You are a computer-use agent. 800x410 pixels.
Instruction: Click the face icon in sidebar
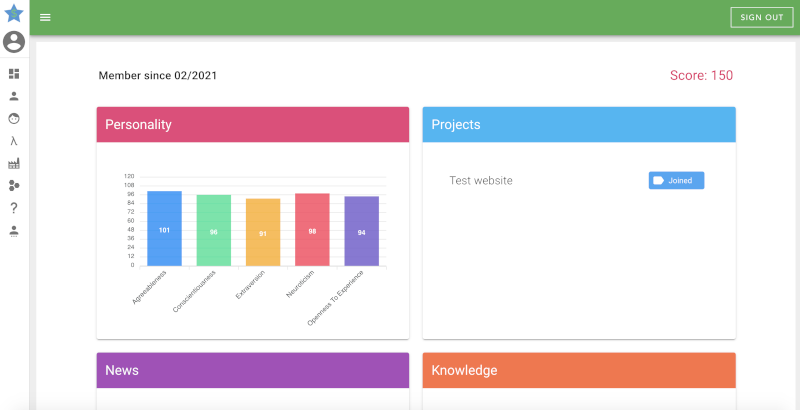coord(14,118)
